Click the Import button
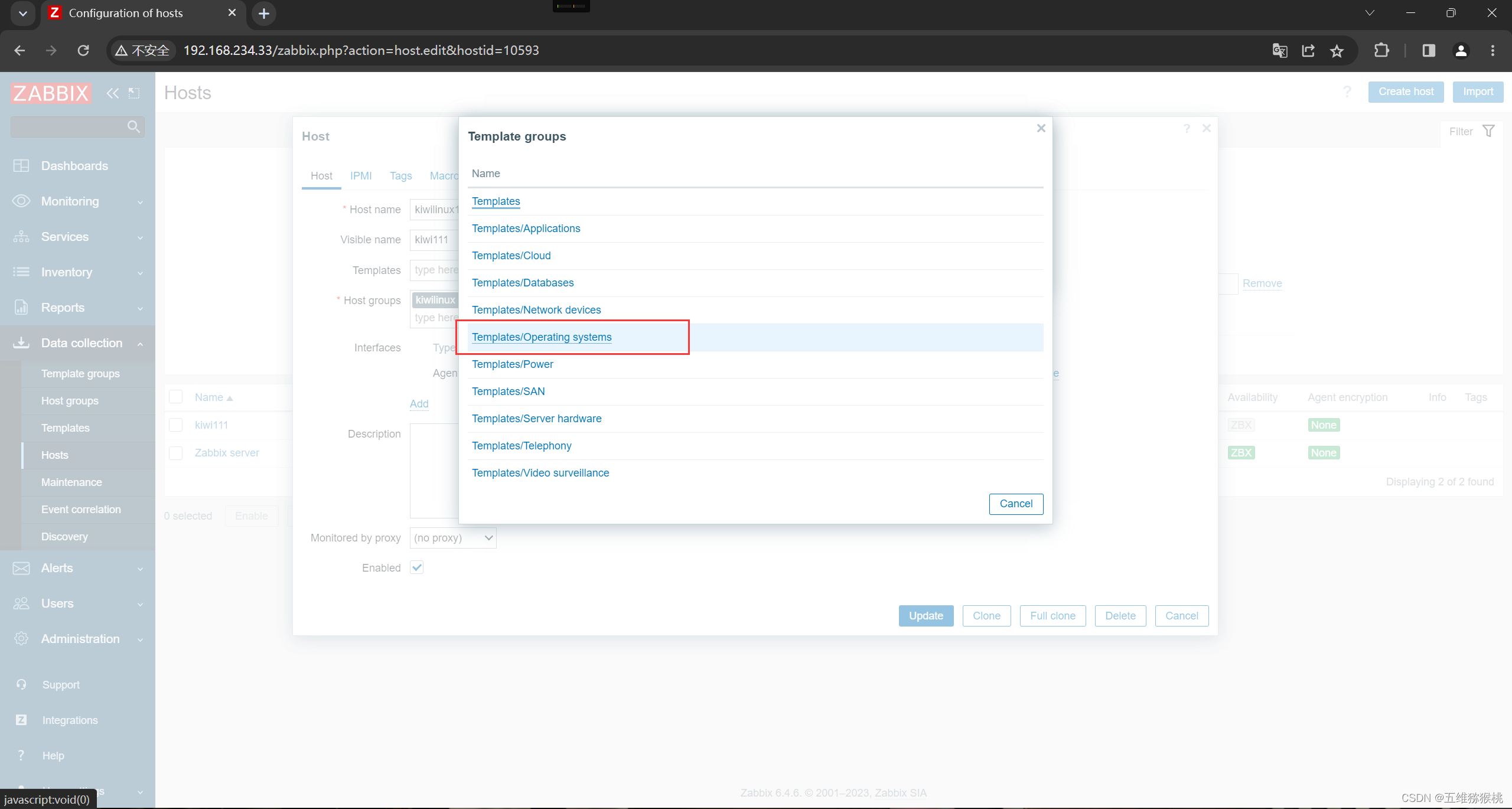Image resolution: width=1512 pixels, height=809 pixels. coord(1478,92)
